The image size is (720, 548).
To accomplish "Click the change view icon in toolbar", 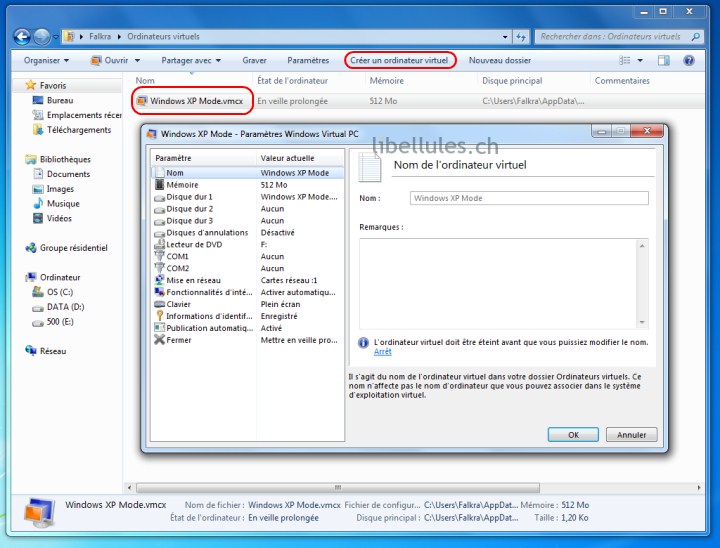I will 624,60.
